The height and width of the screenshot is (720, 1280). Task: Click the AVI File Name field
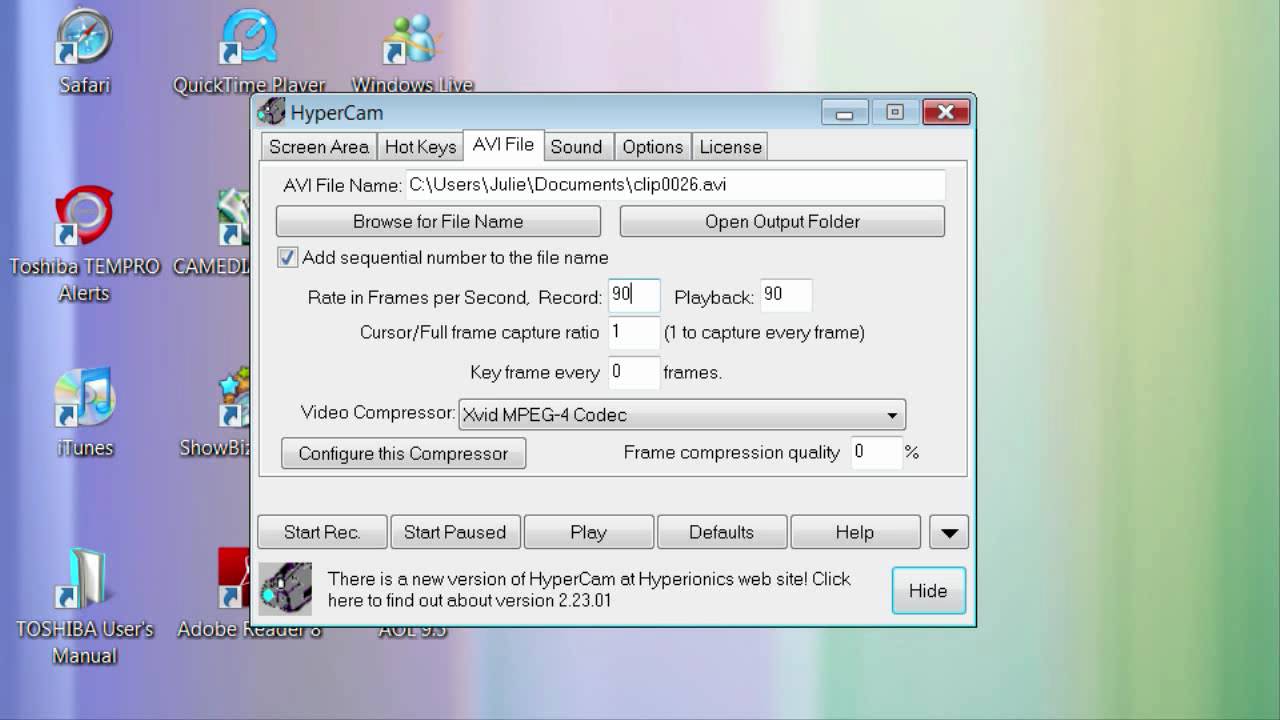click(x=675, y=185)
